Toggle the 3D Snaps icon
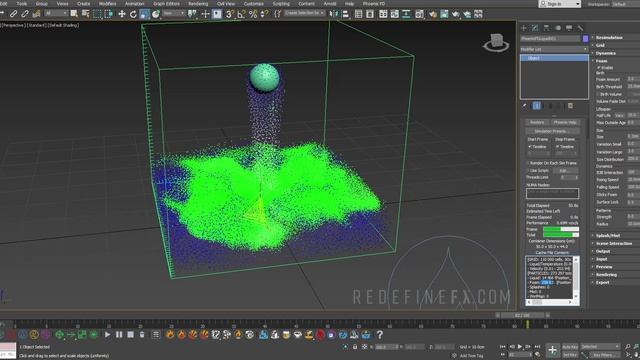This screenshot has height=360, width=640. point(230,14)
